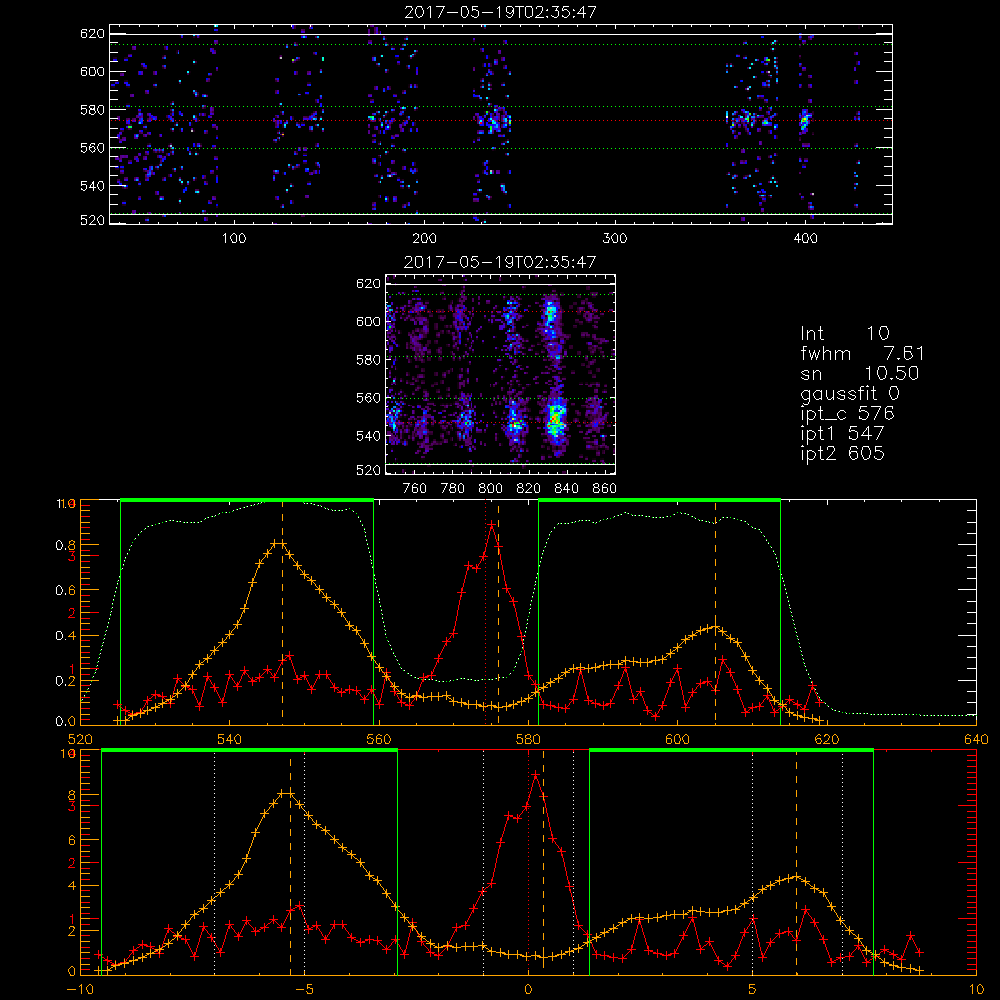
Task: Click the red curve's central peak in the bottom plot
Action: point(536,775)
